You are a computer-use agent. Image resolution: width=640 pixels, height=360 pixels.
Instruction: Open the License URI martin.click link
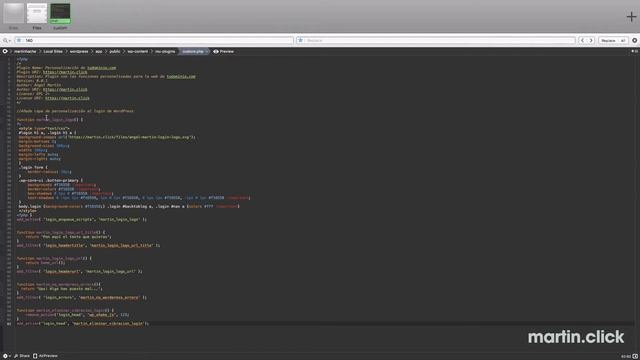pos(67,98)
